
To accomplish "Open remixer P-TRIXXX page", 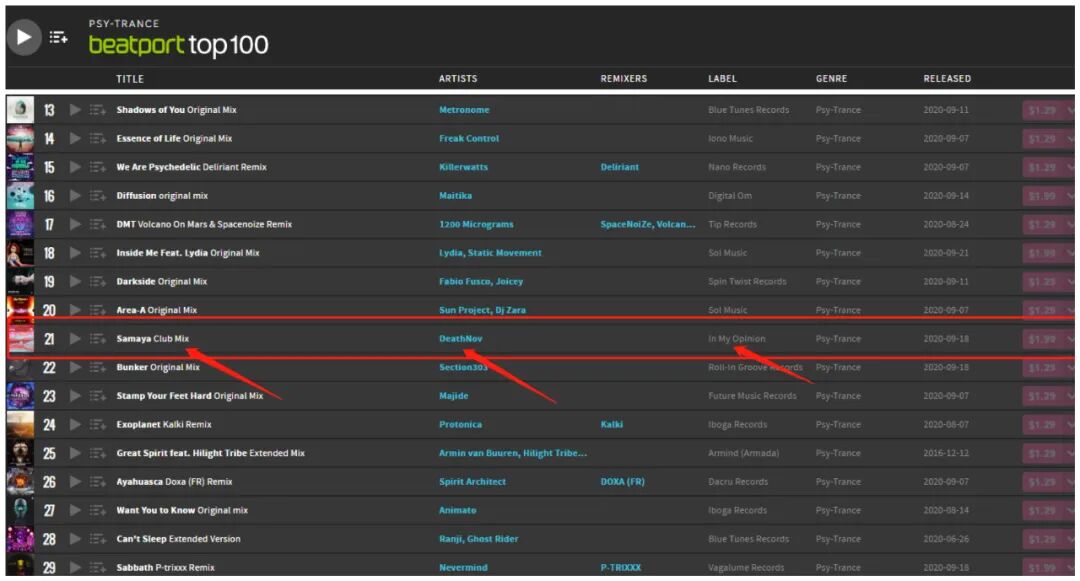I will pyautogui.click(x=621, y=567).
